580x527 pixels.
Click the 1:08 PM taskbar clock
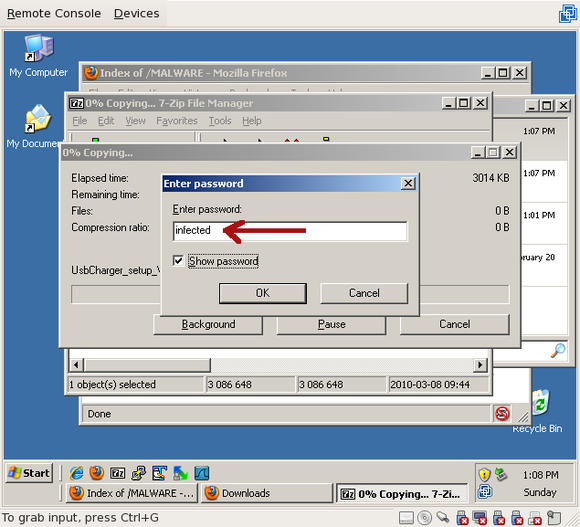[x=540, y=475]
